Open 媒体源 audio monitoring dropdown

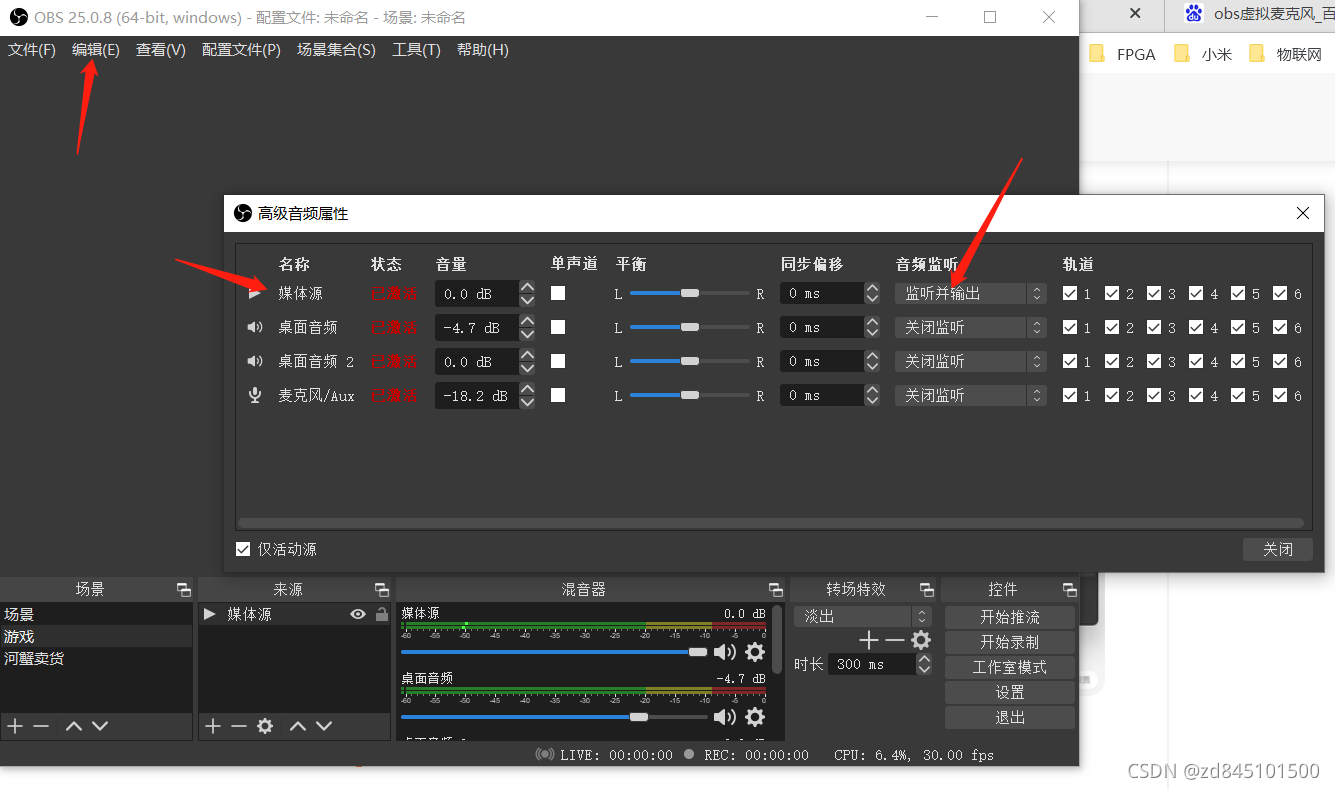970,293
